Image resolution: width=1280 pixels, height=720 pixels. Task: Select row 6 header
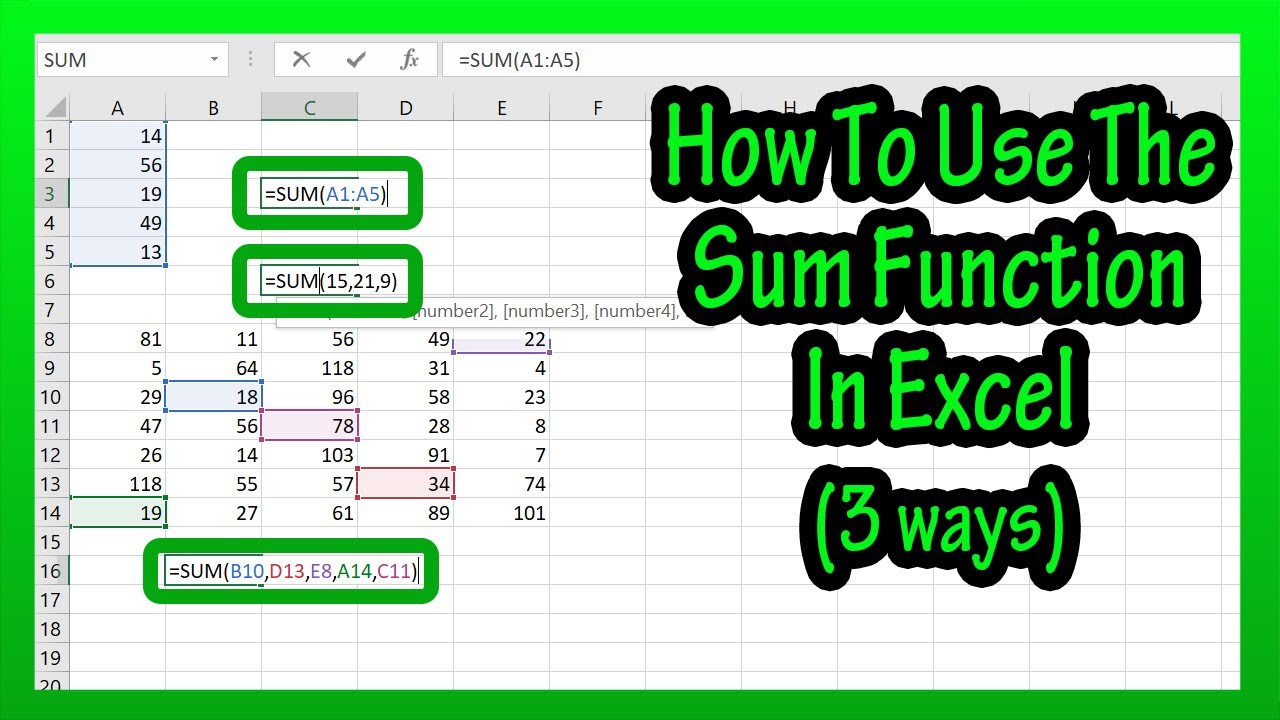tap(52, 281)
